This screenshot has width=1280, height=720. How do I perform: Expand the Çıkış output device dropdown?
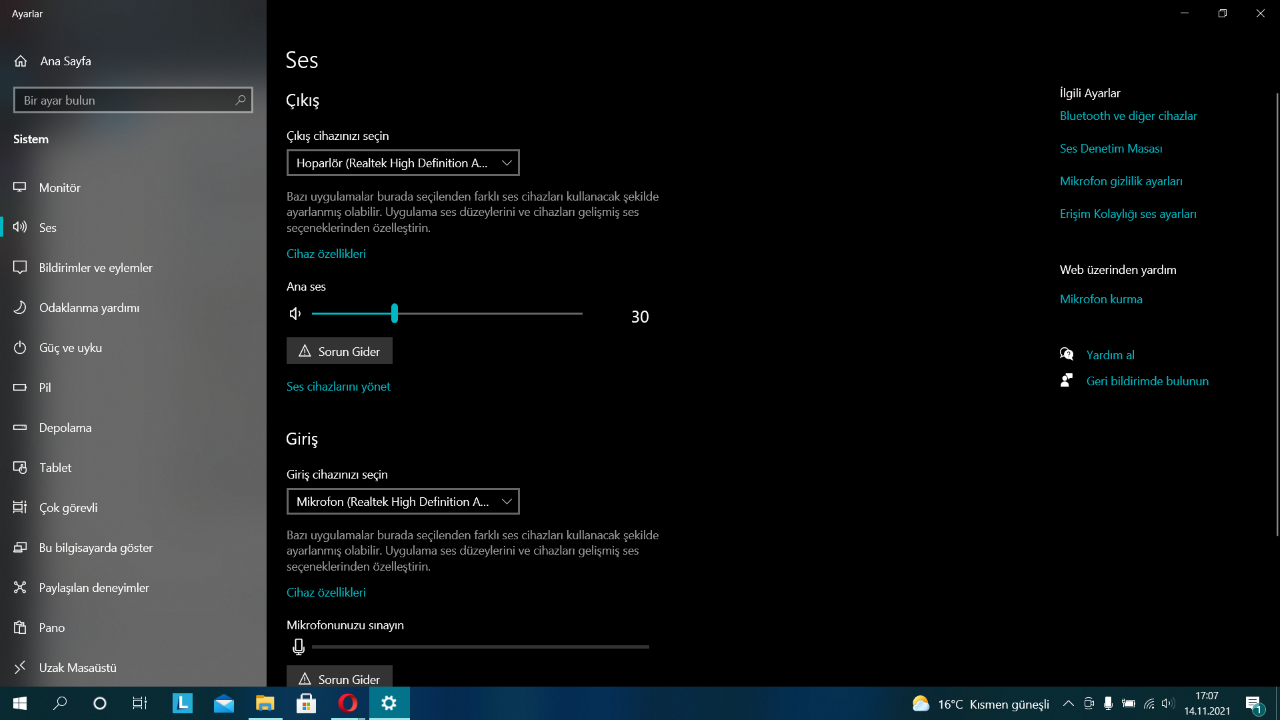(x=403, y=163)
